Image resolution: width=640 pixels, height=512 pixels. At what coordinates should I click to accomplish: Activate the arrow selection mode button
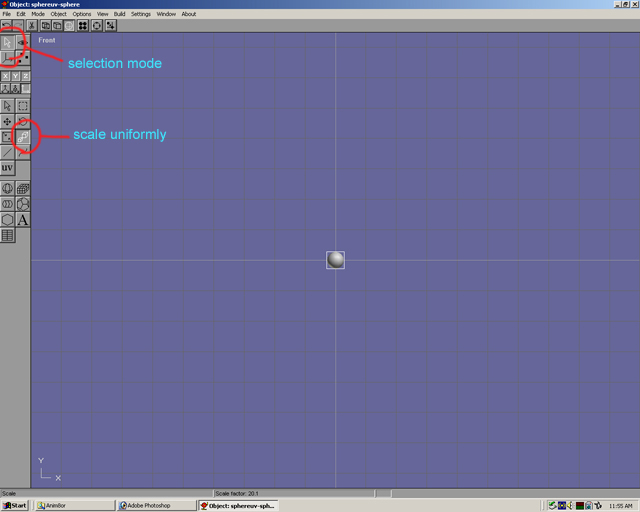[x=7, y=42]
